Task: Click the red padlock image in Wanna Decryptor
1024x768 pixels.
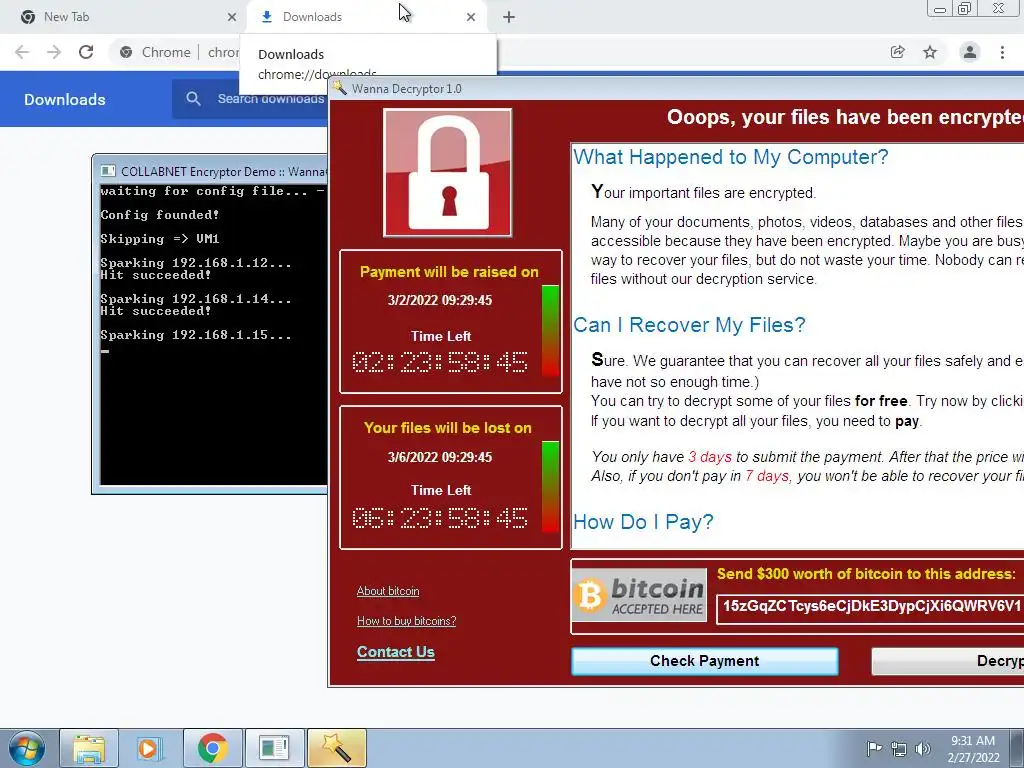Action: pos(448,172)
